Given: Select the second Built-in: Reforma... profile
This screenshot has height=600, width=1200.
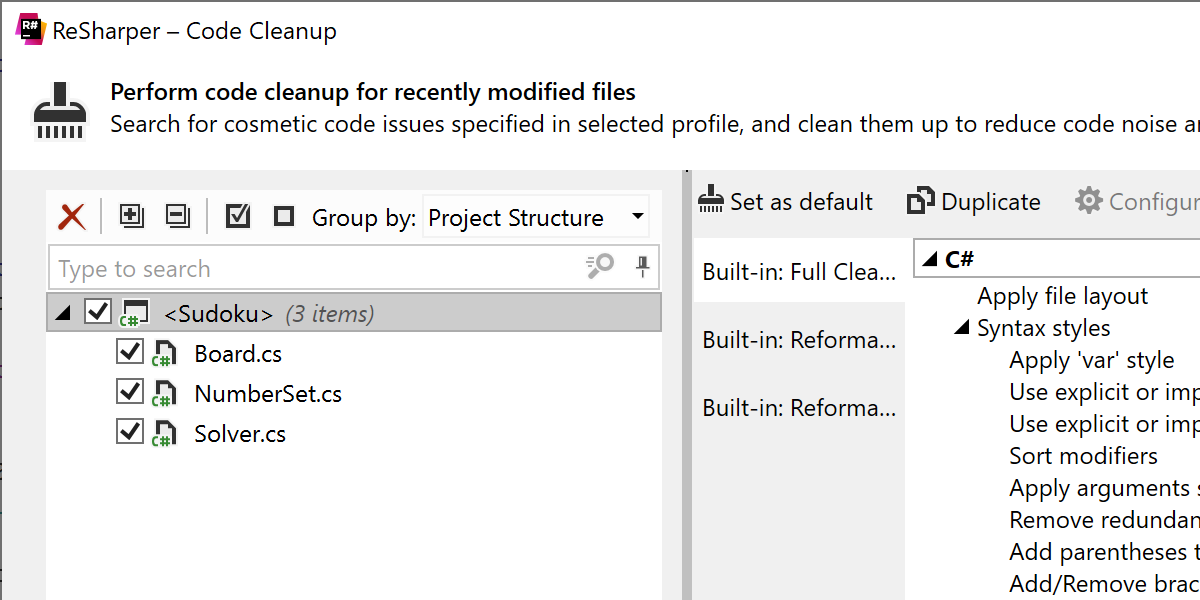Looking at the screenshot, I should 799,340.
